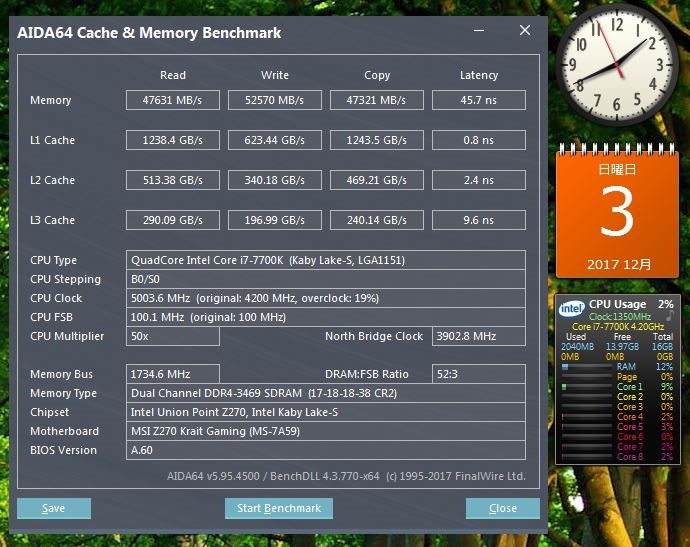Click CPU Stepping value B0/S0

pyautogui.click(x=326, y=279)
